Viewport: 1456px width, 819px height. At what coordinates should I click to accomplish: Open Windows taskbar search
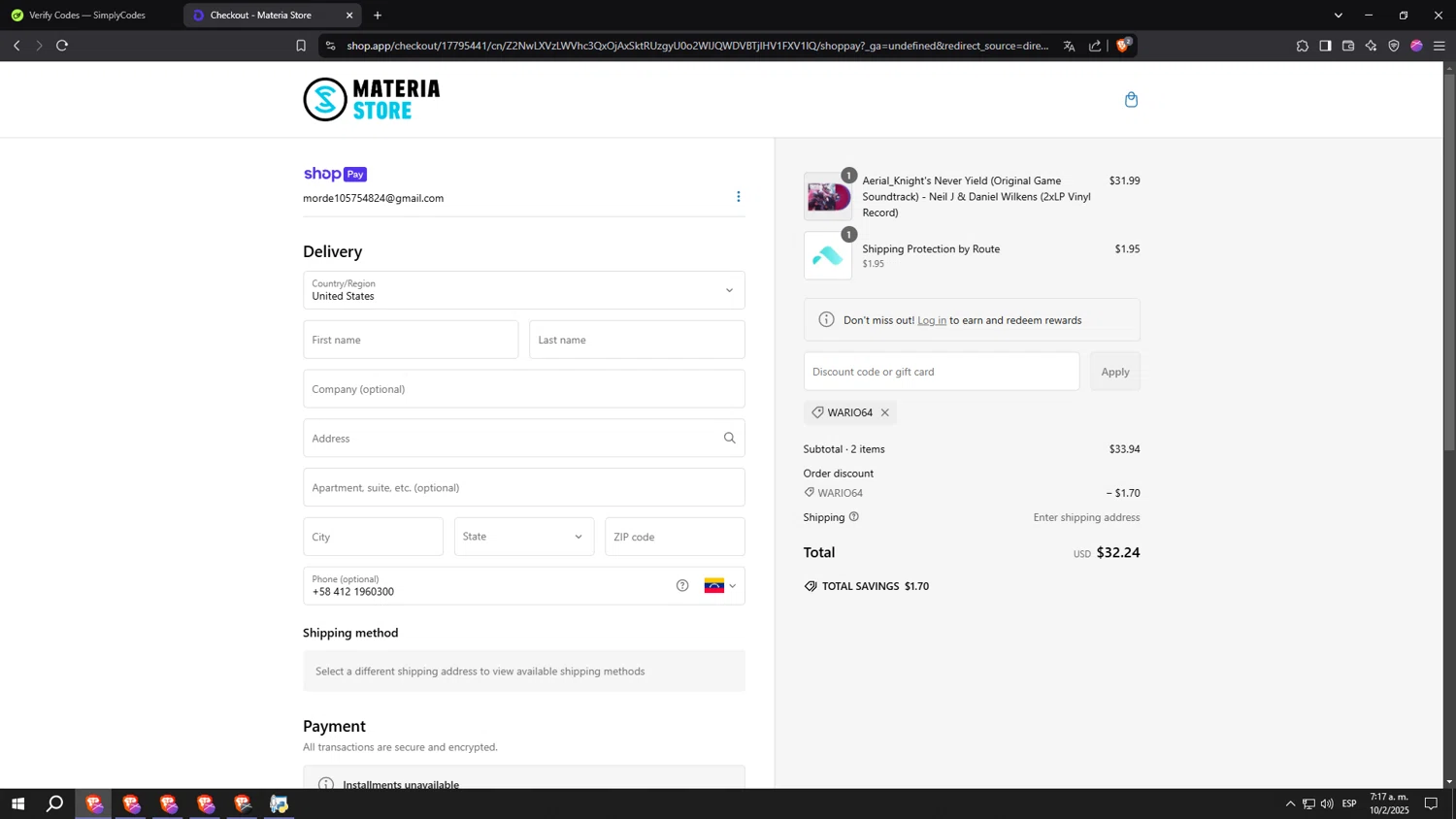point(55,803)
